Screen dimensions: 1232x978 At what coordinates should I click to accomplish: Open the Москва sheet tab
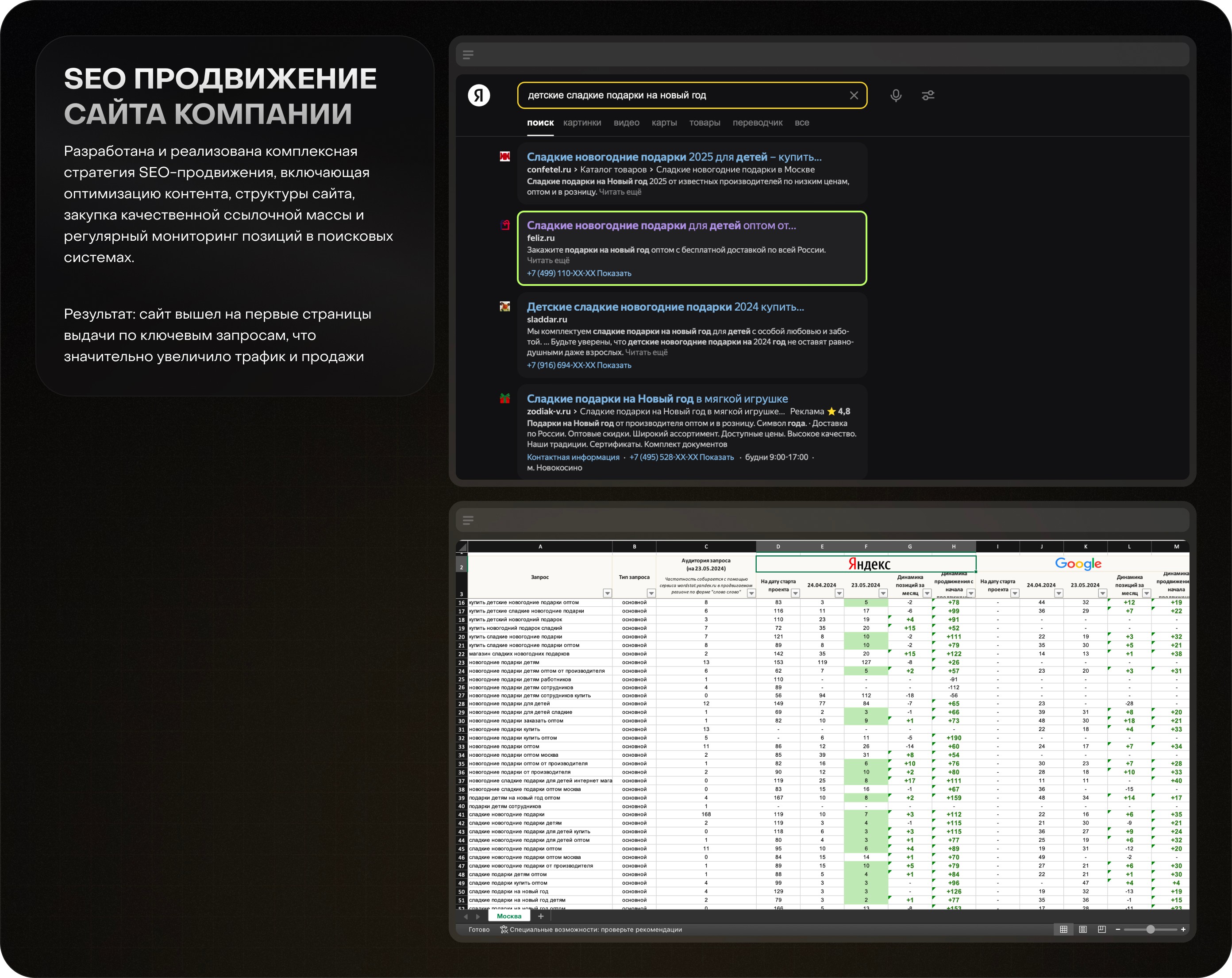508,916
